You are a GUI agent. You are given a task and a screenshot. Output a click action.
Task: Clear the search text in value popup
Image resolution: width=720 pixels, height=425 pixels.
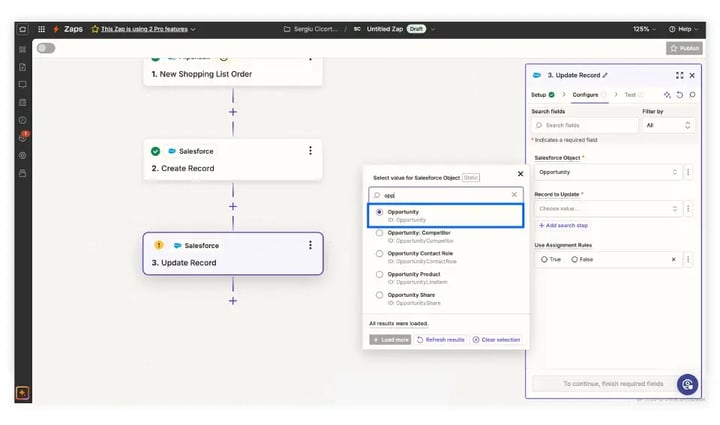pyautogui.click(x=514, y=195)
